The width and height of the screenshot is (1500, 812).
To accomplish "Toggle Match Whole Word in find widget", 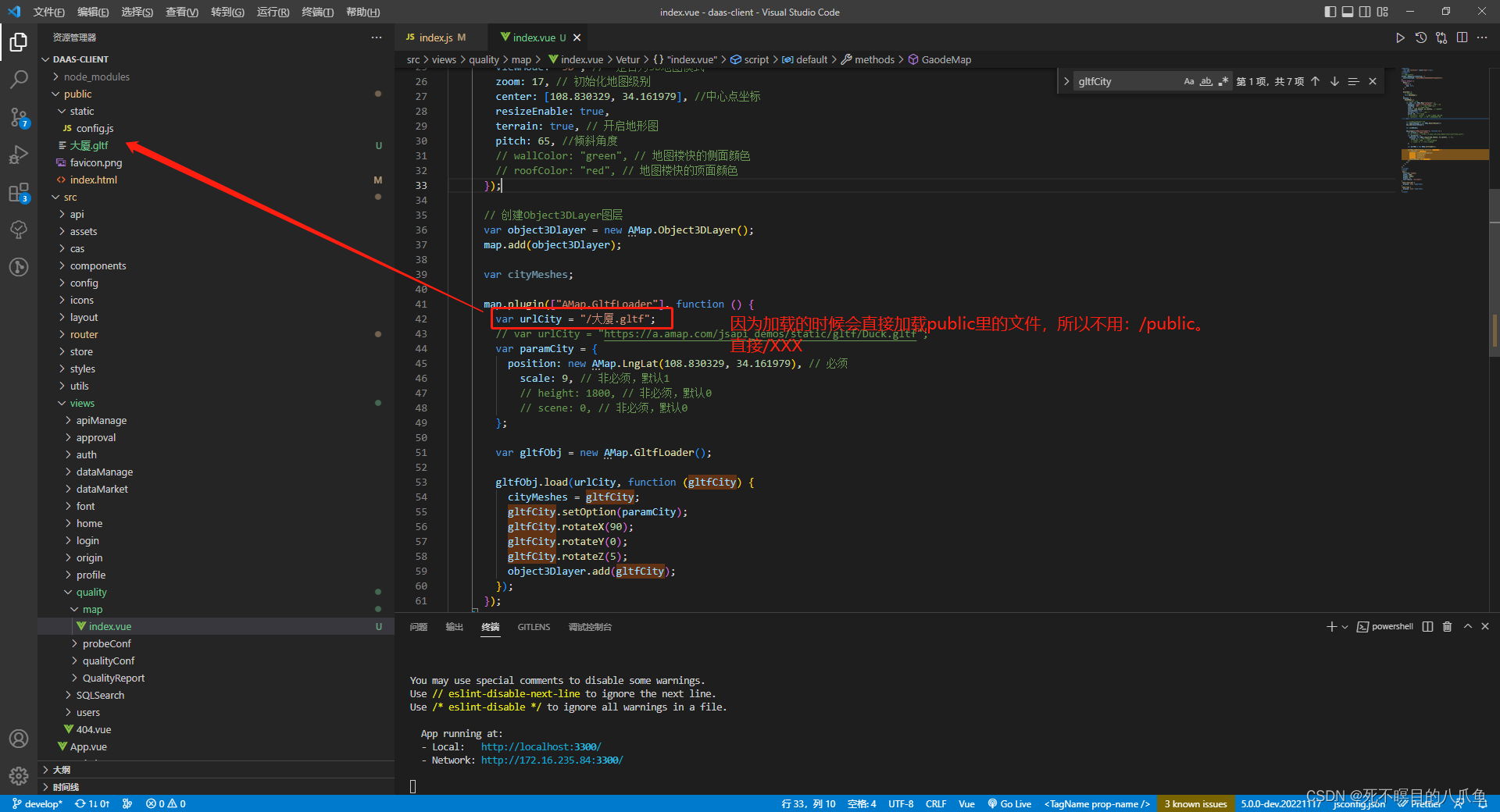I will 1206,81.
